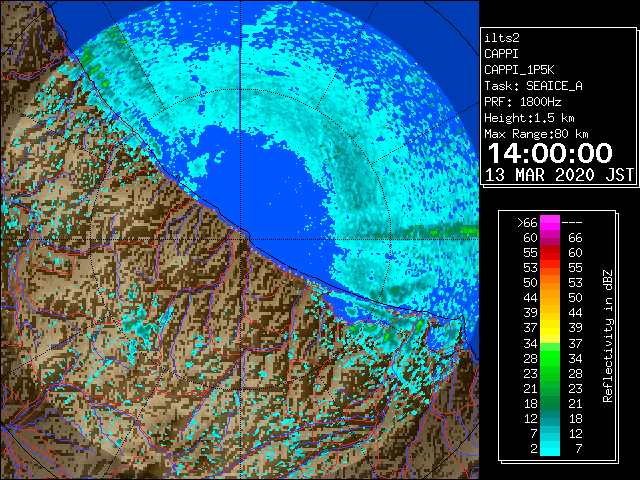Pick the cyan 2-7 dBZ color band
640x480 pixels.
tap(550, 449)
